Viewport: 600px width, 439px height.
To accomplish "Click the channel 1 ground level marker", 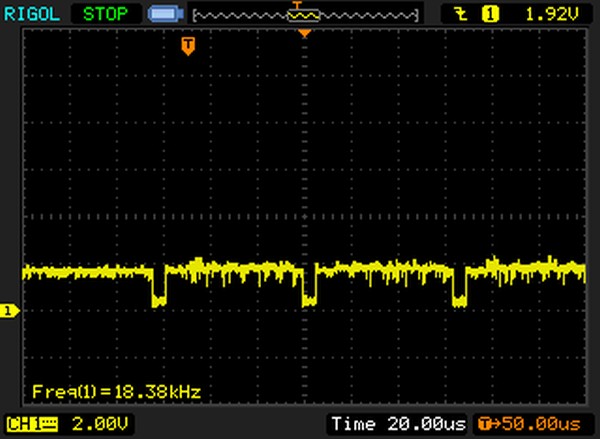I will pyautogui.click(x=9, y=312).
